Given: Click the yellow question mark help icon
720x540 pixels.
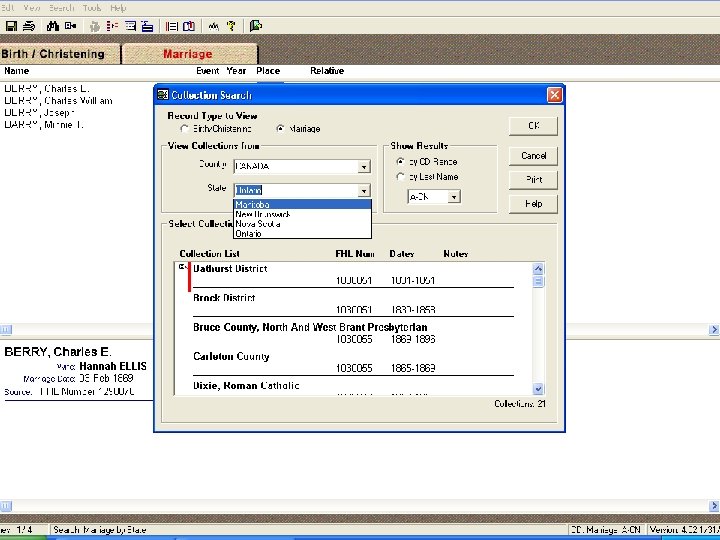Looking at the screenshot, I should tap(231, 26).
